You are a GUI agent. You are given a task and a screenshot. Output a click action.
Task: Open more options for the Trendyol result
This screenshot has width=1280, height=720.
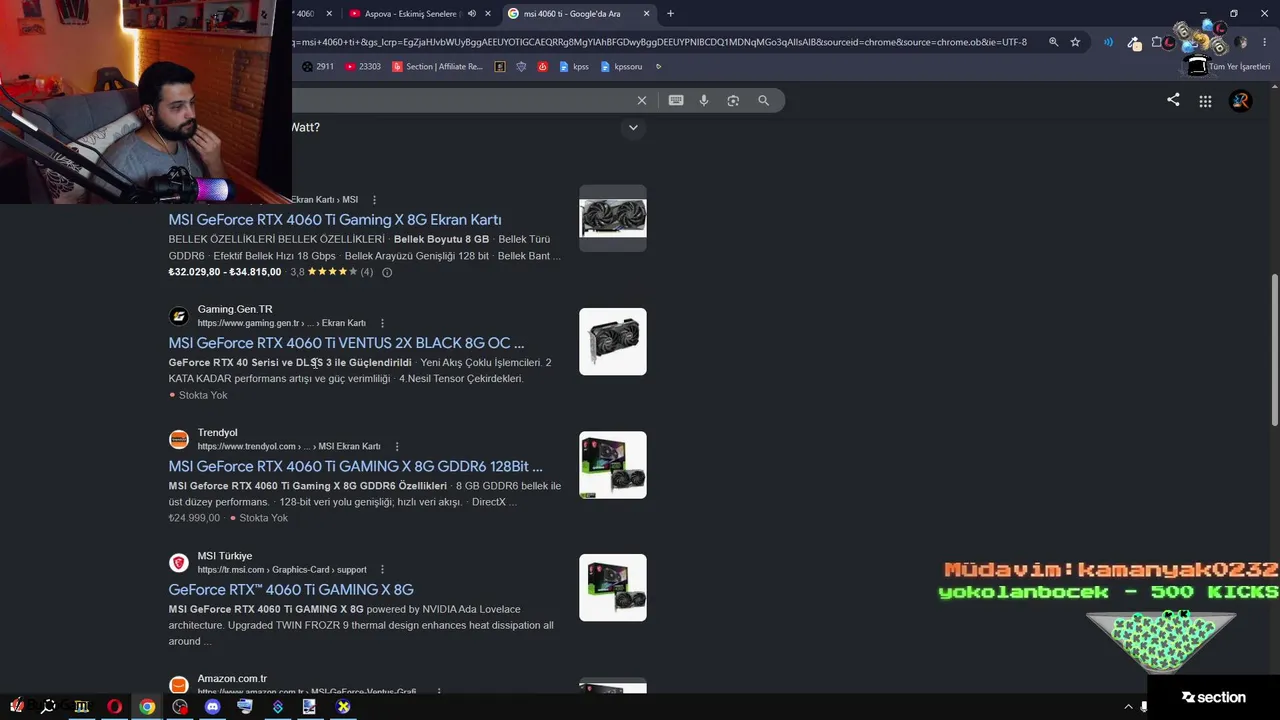pyautogui.click(x=397, y=446)
